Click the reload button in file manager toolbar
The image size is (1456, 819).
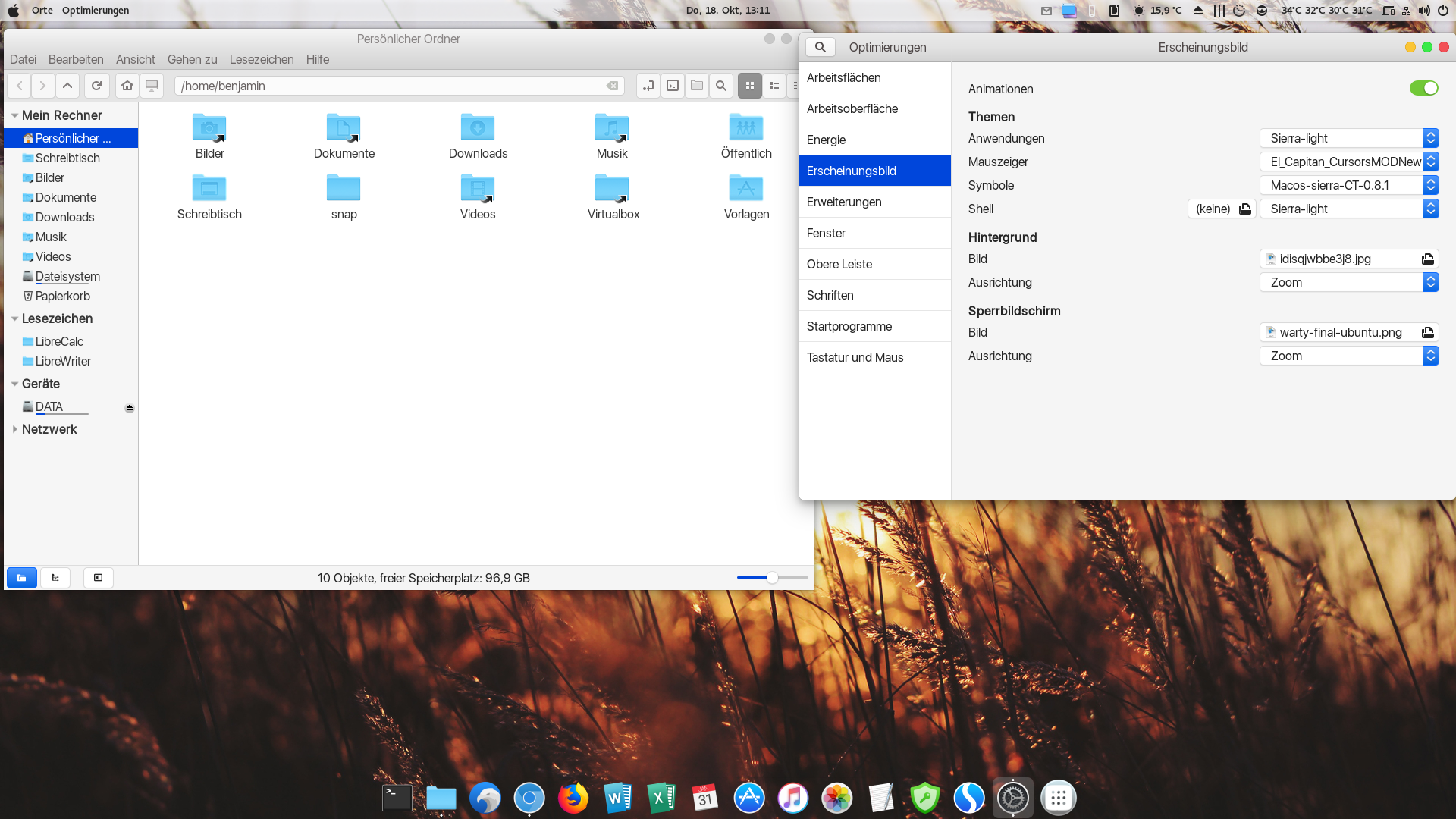pyautogui.click(x=96, y=86)
